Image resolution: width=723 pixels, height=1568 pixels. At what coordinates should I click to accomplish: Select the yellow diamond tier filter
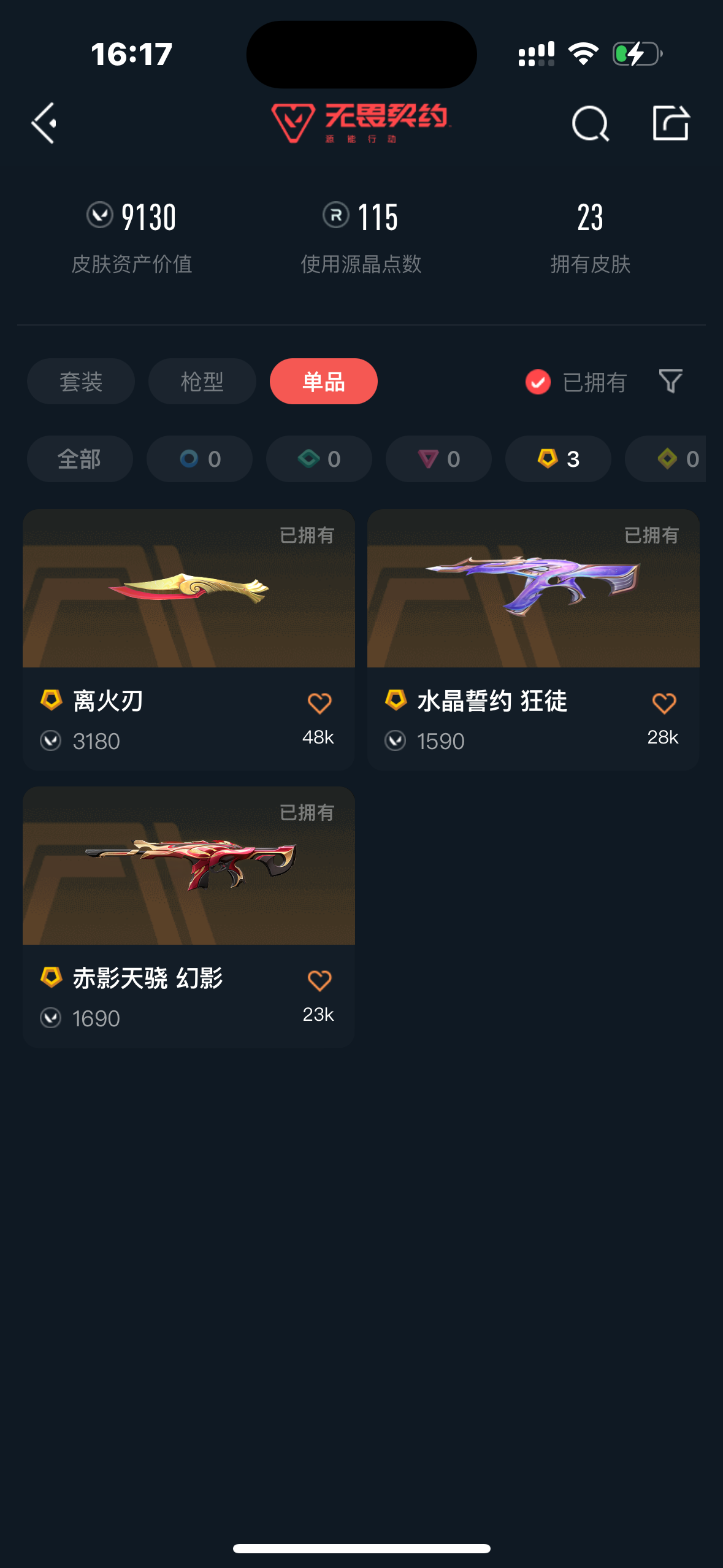coord(666,459)
